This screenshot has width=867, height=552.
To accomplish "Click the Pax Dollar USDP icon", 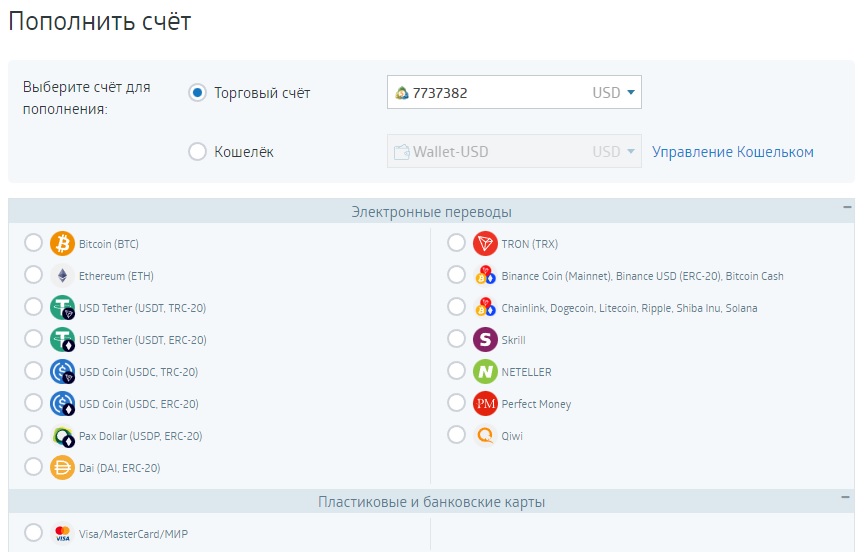I will (62, 436).
